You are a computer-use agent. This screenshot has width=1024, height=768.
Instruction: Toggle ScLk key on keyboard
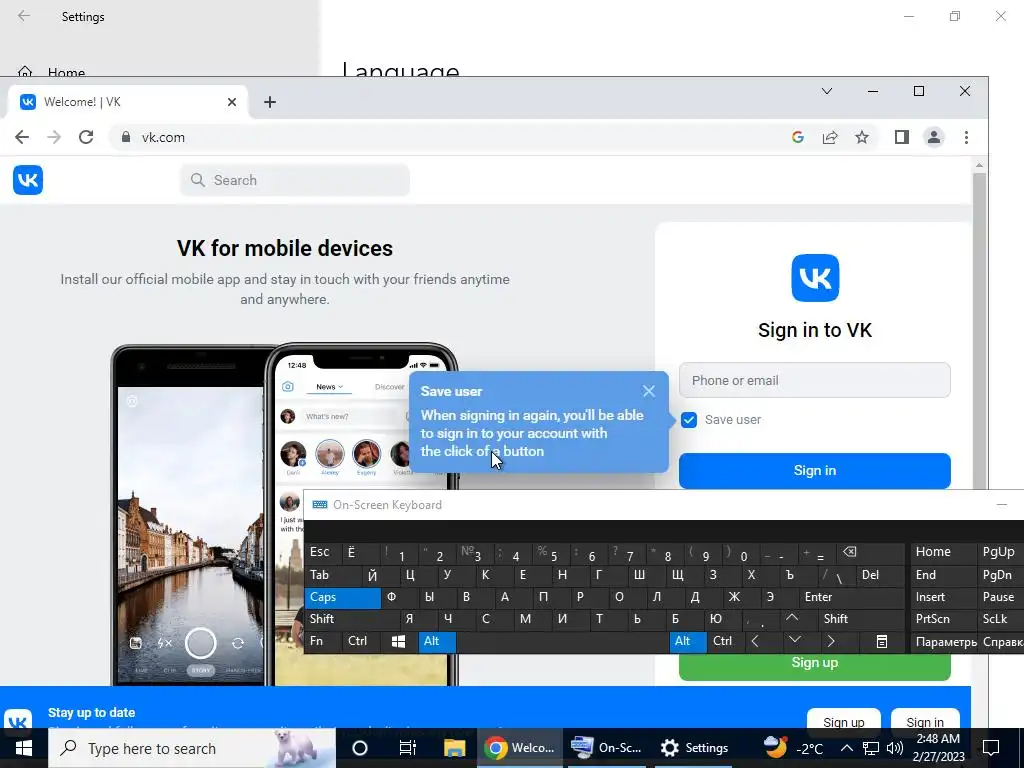pos(999,619)
